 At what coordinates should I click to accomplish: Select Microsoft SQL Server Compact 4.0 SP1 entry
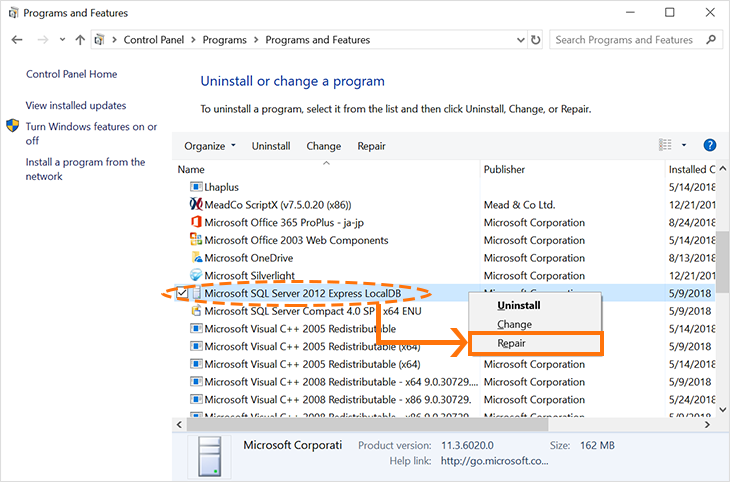tap(313, 311)
